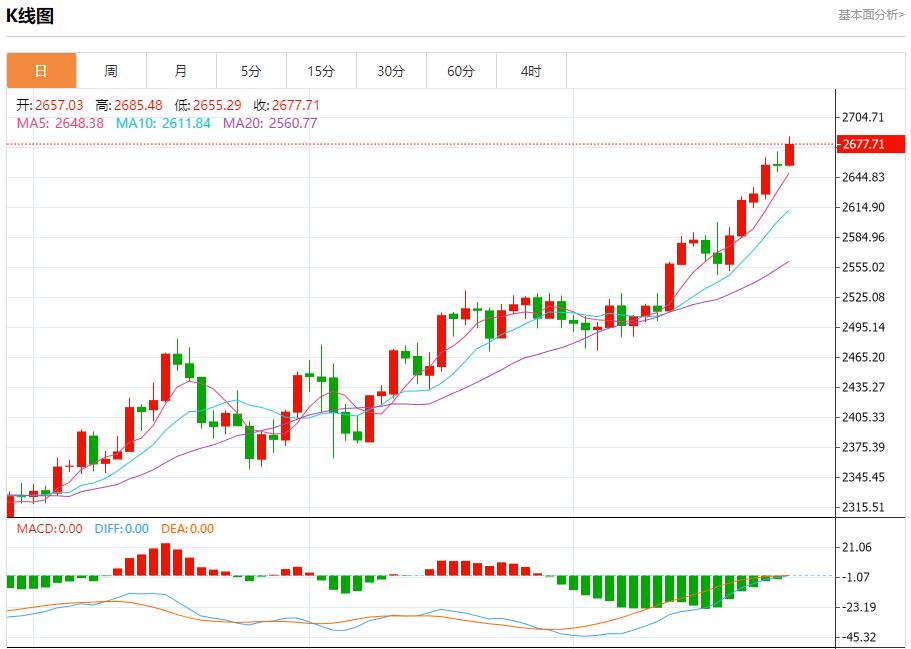Screen dimensions: 911x649
Task: Select the 5分 chart interval
Action: pos(251,71)
